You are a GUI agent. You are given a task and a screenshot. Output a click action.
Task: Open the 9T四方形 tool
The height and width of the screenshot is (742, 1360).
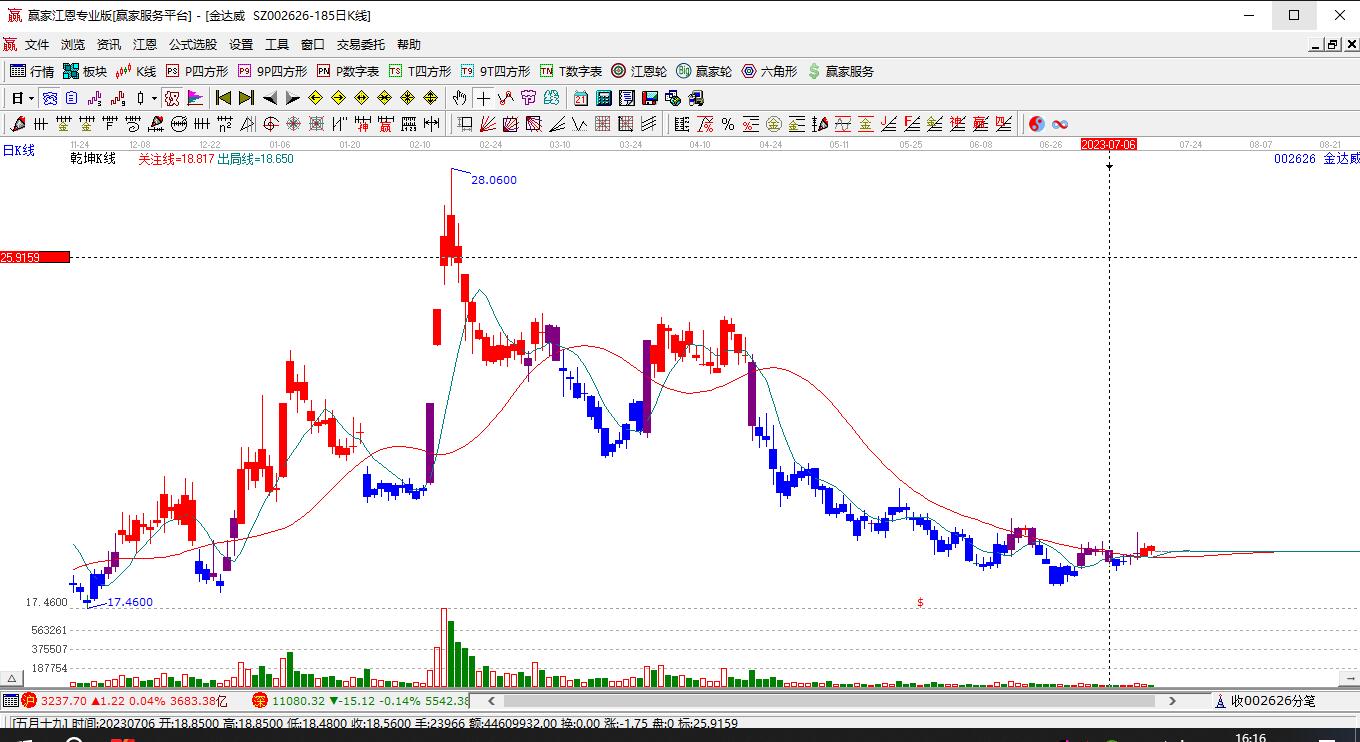[x=495, y=71]
